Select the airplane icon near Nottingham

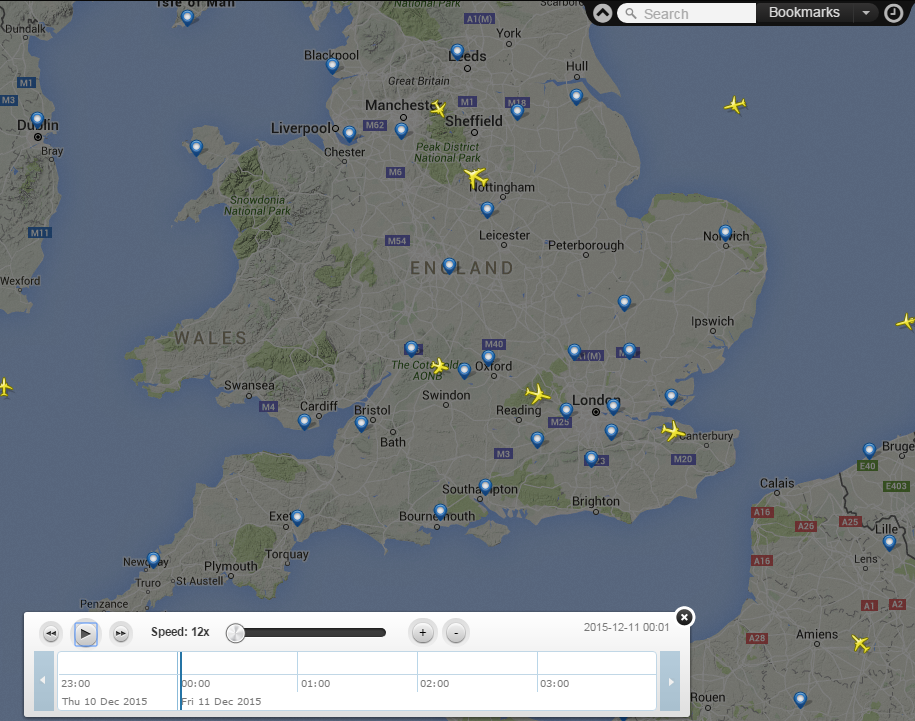pyautogui.click(x=475, y=177)
